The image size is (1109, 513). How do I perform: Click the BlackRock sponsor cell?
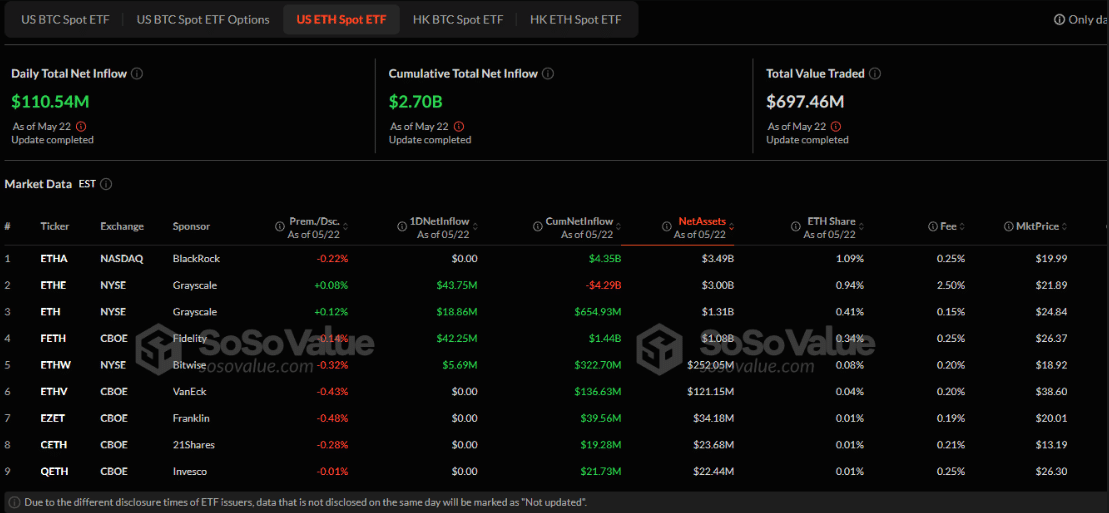[196, 259]
